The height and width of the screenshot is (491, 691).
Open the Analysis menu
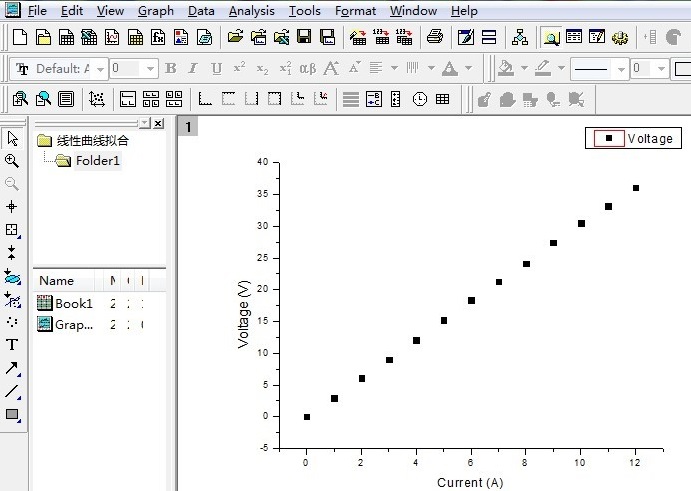pos(252,11)
